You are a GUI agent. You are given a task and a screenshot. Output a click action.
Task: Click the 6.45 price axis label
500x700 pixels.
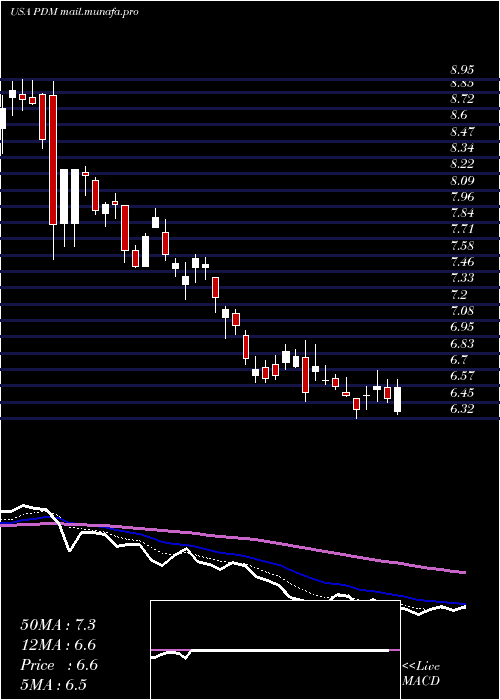pyautogui.click(x=462, y=393)
